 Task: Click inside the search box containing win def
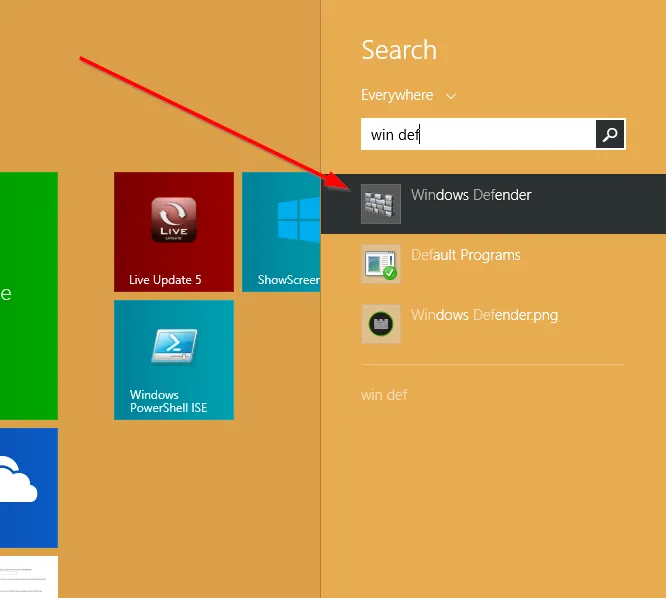(478, 134)
